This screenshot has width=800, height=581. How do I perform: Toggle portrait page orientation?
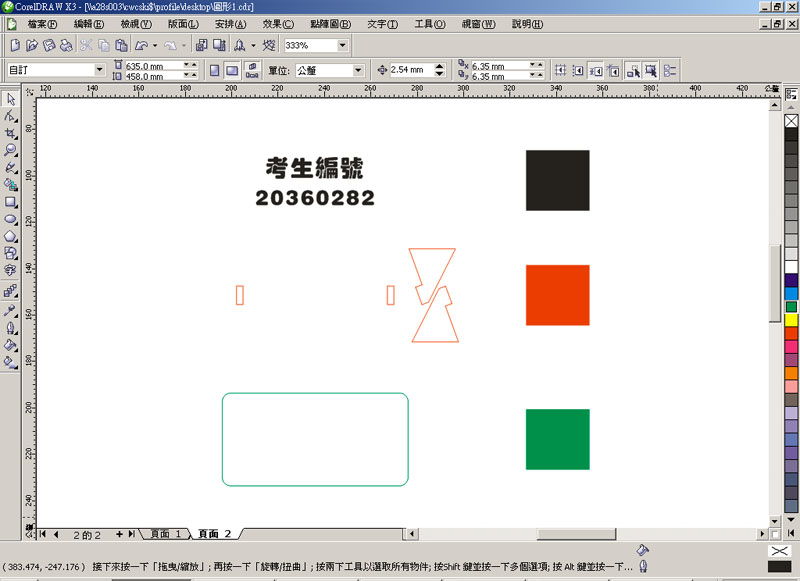coord(214,70)
